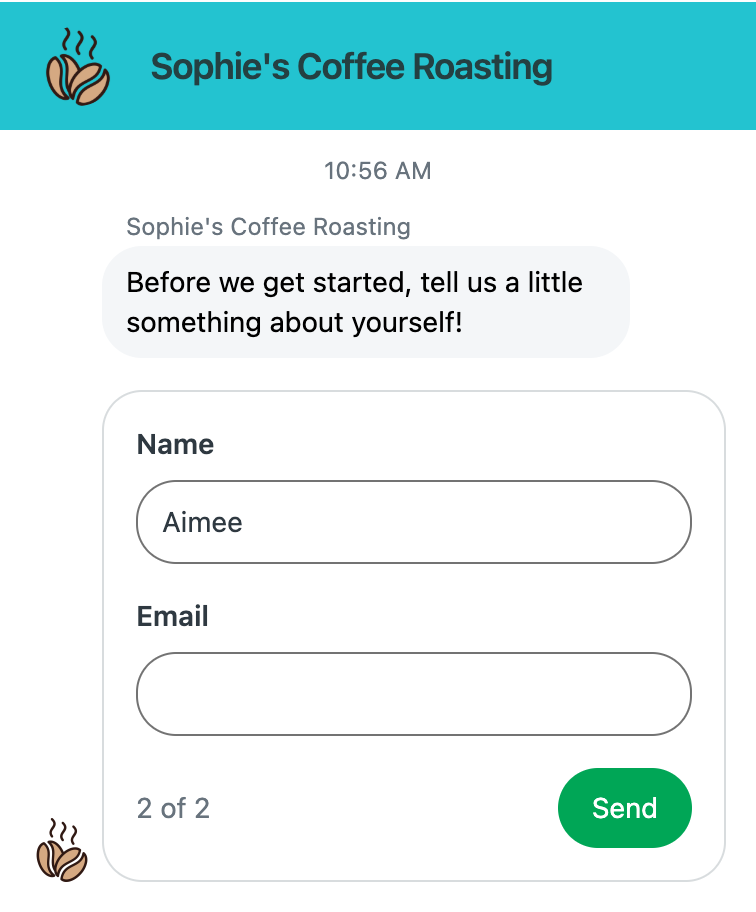Focus the Name input field

413,522
